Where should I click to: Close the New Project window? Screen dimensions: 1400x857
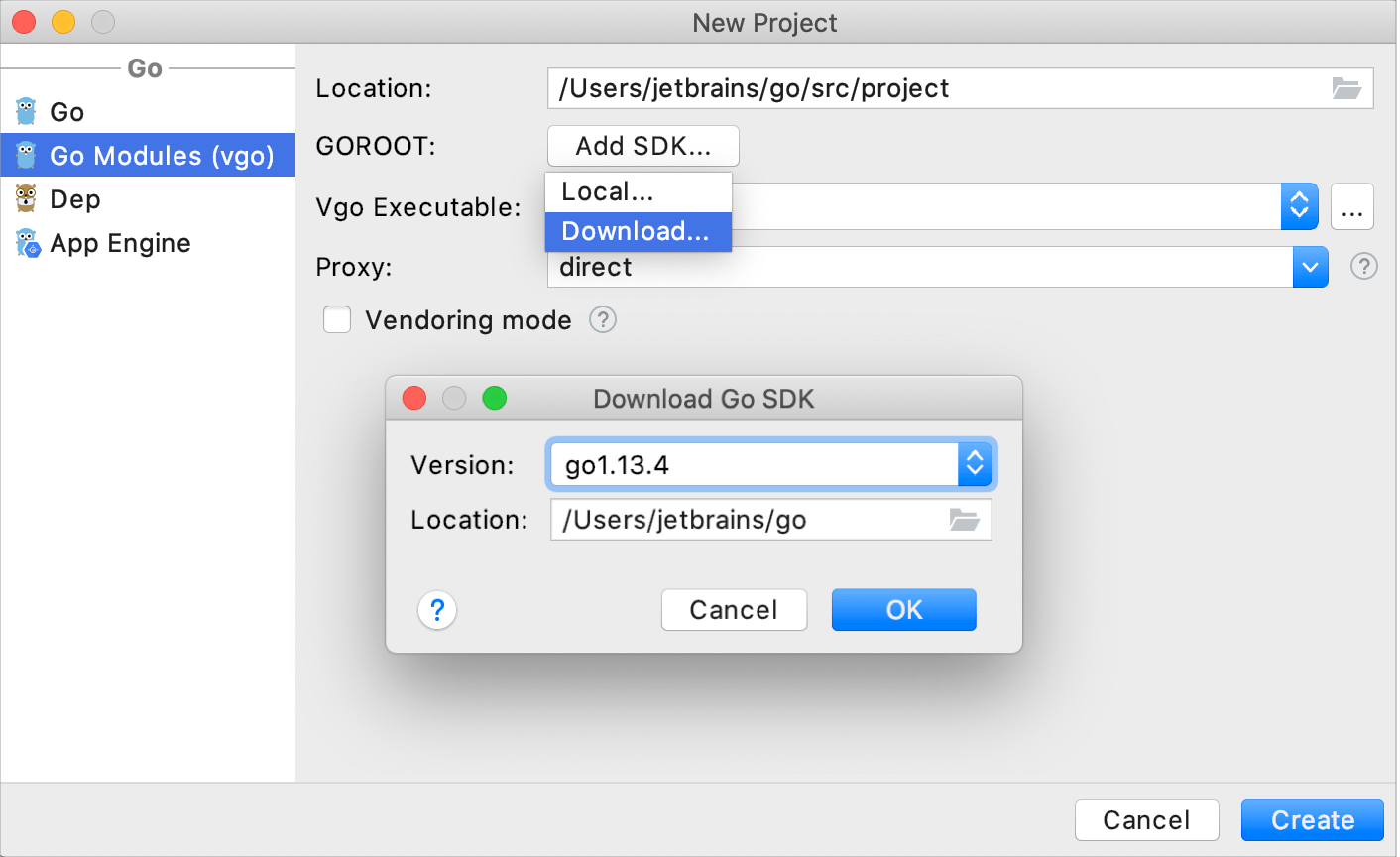[x=24, y=21]
